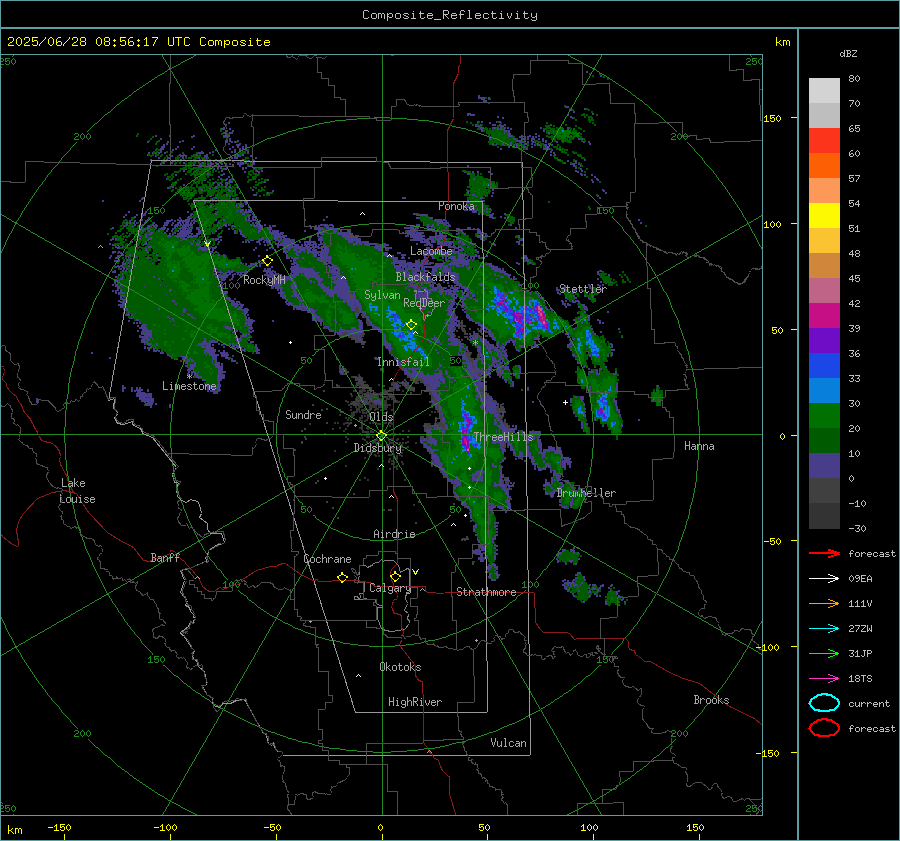Click the HighRiver city label
This screenshot has width=900, height=841.
(415, 702)
